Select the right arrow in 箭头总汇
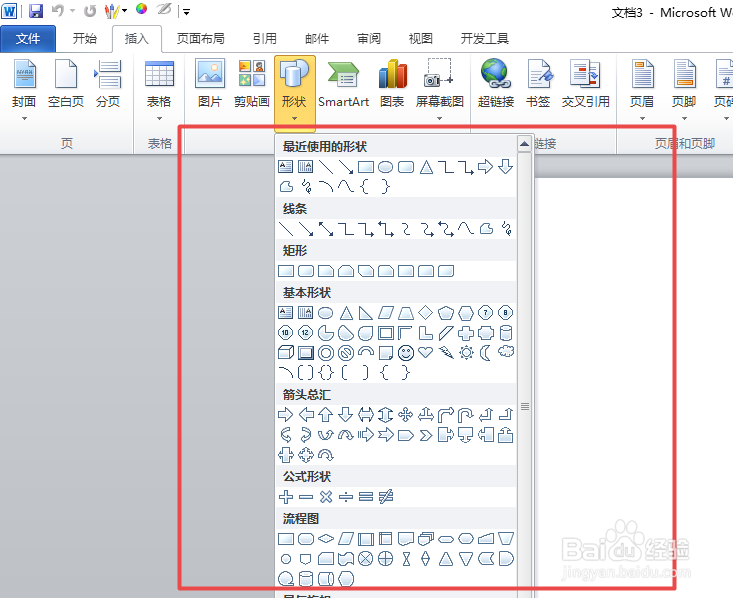 click(286, 415)
